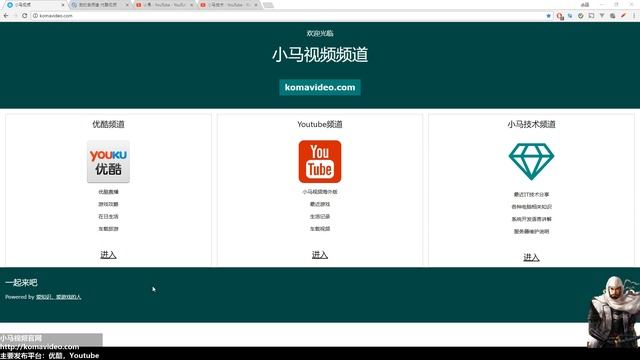
Task: Open the Powered by link in footer
Action: point(58,297)
